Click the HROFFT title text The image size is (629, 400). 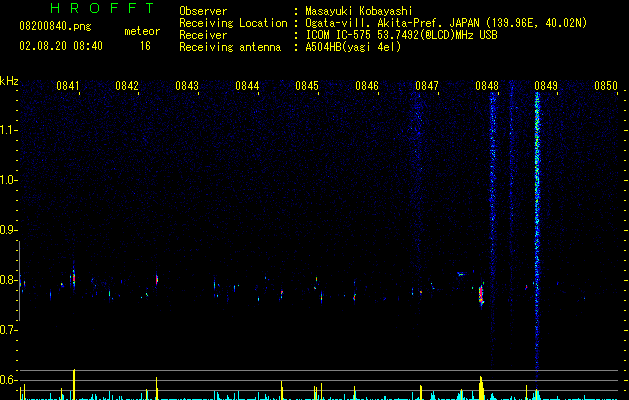pyautogui.click(x=102, y=8)
